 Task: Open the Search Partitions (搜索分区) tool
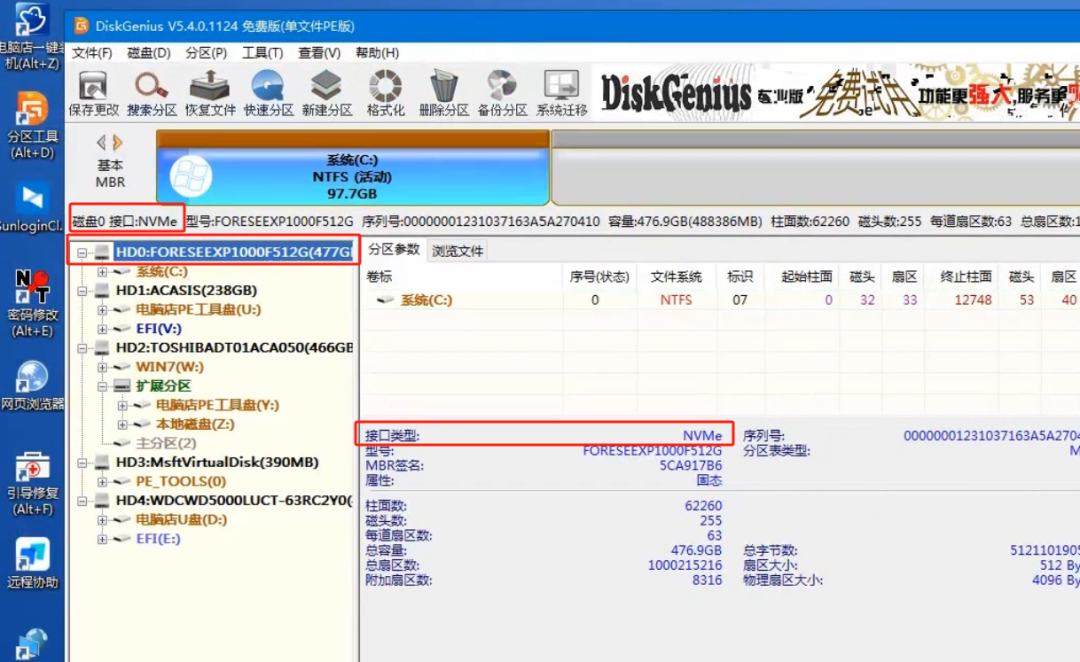click(x=152, y=93)
